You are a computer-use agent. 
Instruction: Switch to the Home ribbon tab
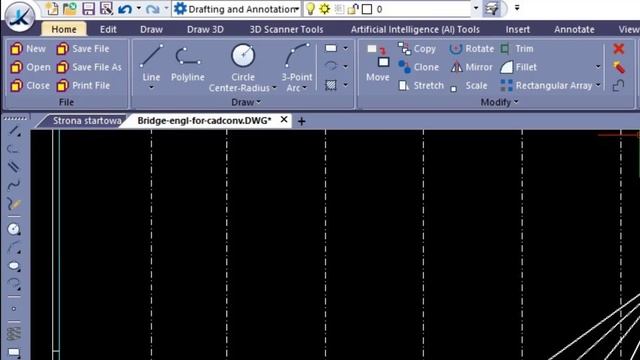[x=64, y=29]
